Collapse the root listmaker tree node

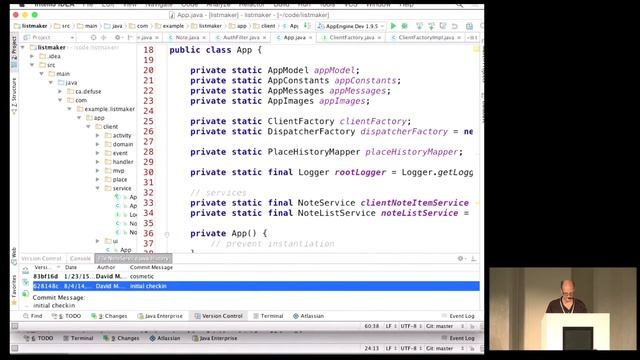coord(23,47)
